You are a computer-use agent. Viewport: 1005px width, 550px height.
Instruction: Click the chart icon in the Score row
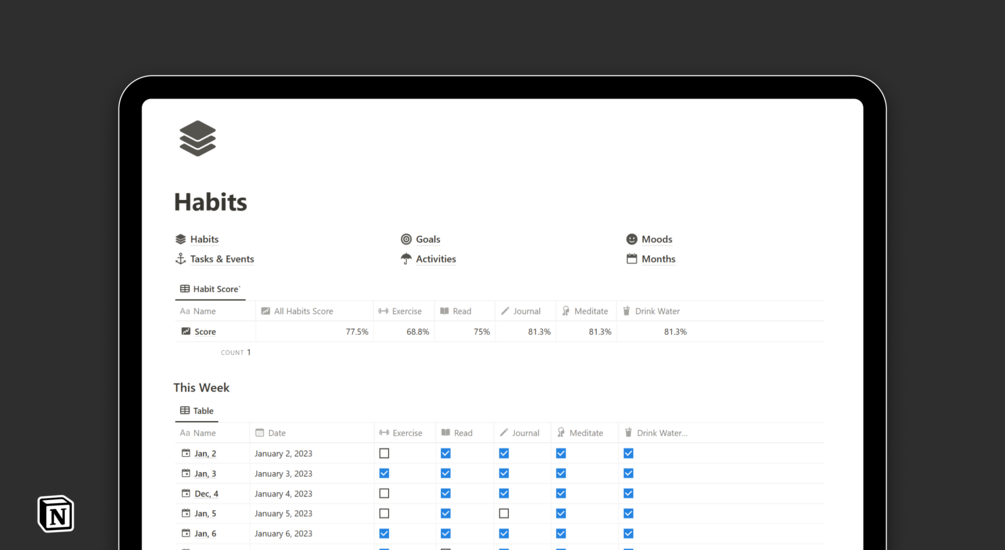click(186, 331)
